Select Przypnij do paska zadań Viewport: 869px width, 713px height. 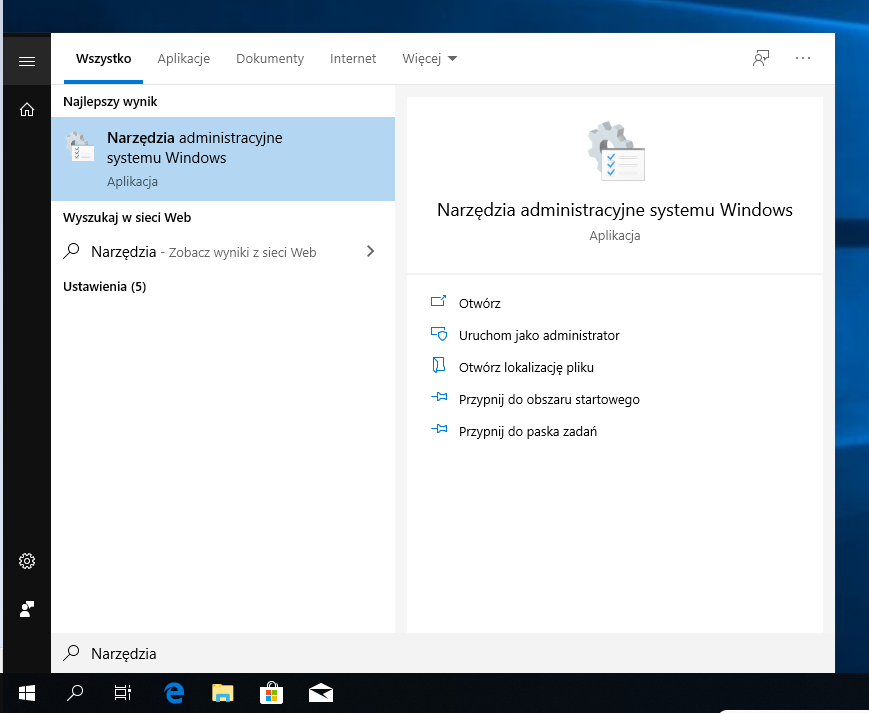click(x=528, y=432)
